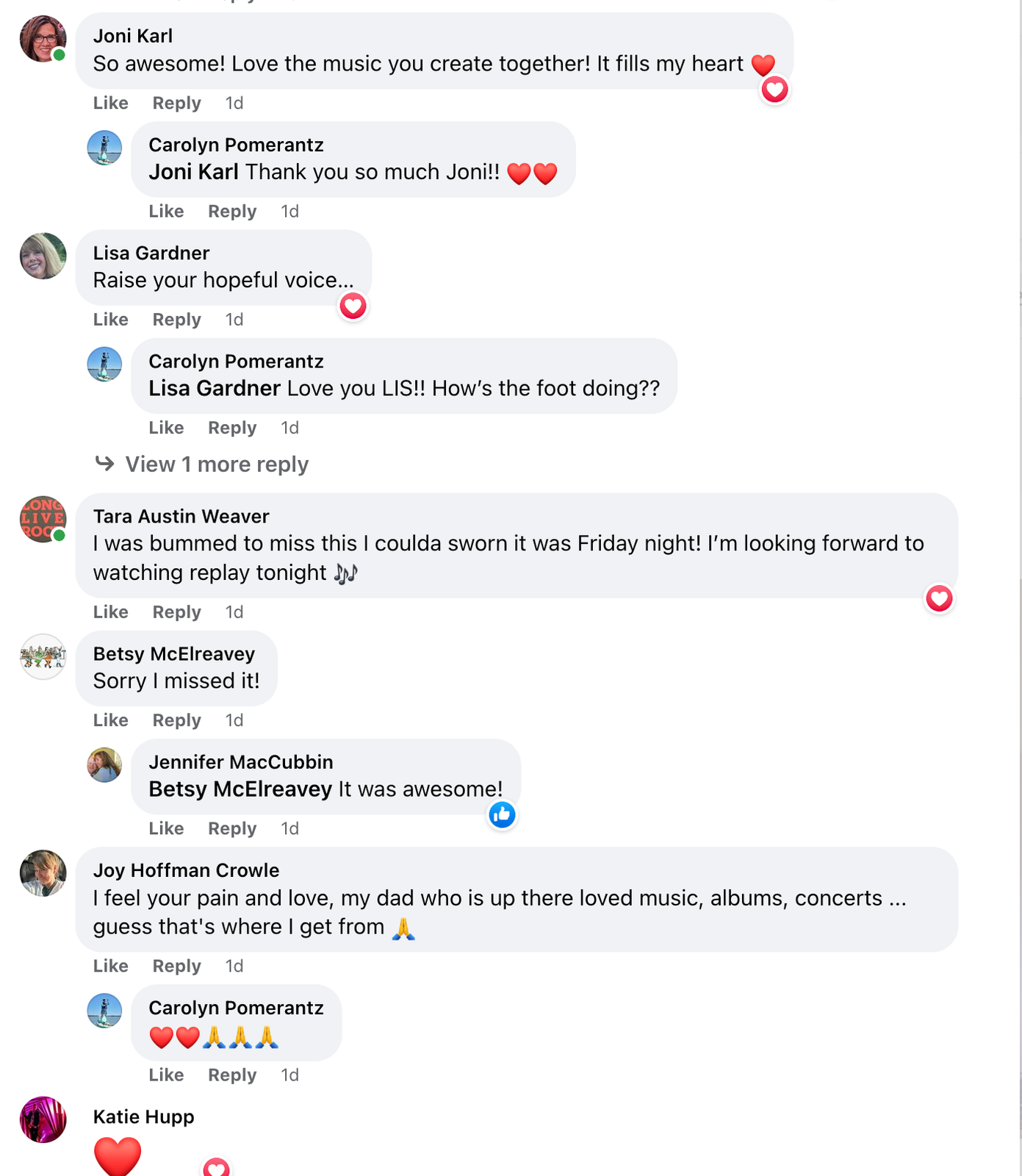Click the mentioned name Betsy McElreavey in reply
This screenshot has width=1022, height=1176.
[x=240, y=789]
